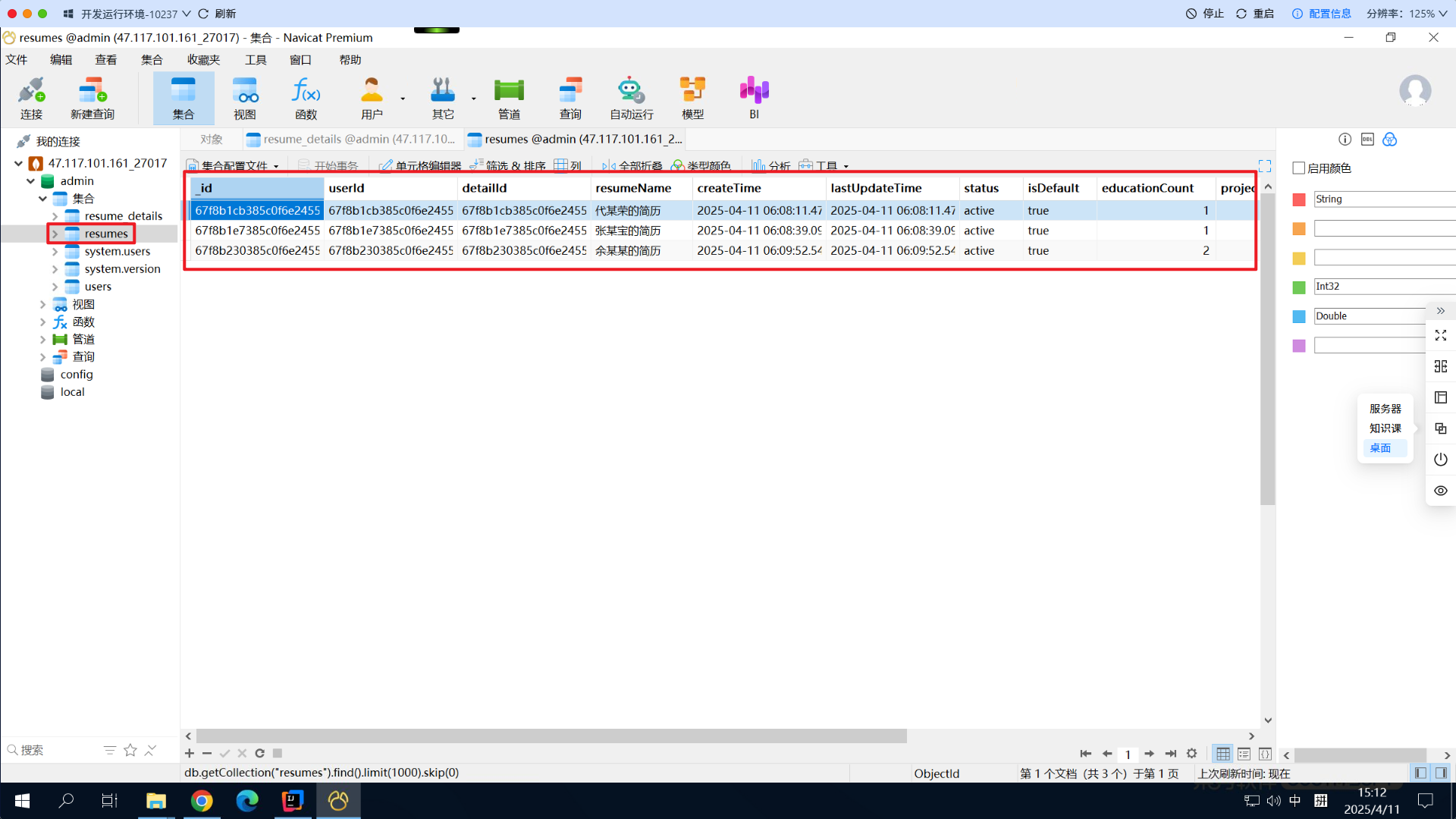Screen dimensions: 1456x819
Task: Toggle full-screen grid icon
Action: tap(1265, 165)
